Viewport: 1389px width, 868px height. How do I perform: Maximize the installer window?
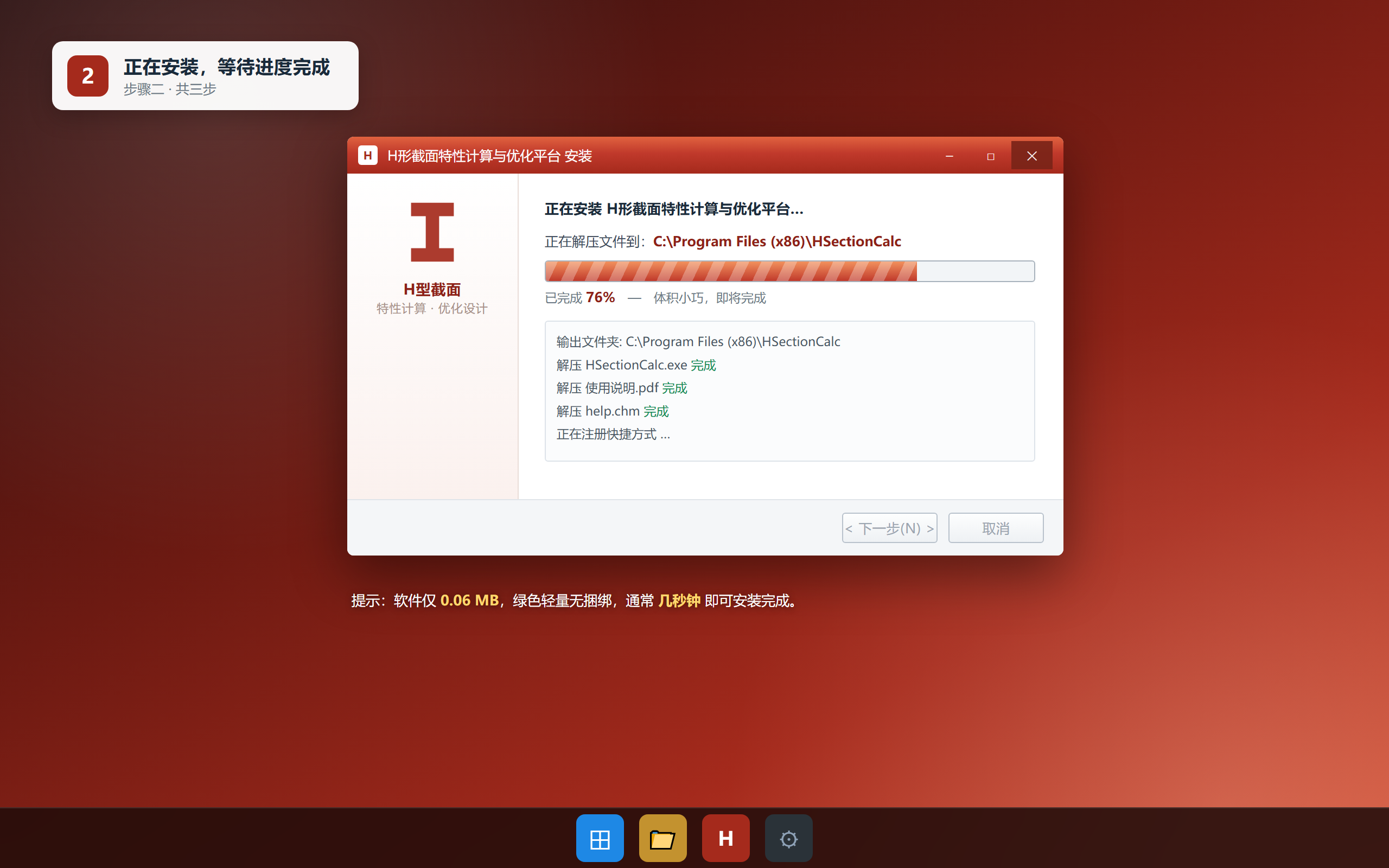(991, 156)
